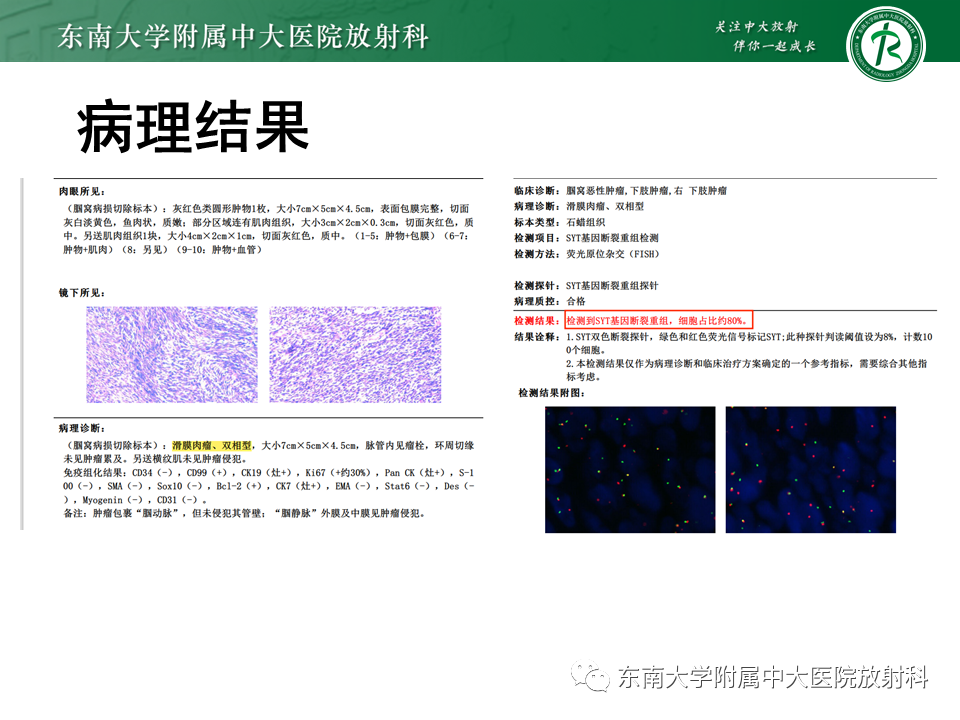The width and height of the screenshot is (960, 720).
Task: Click the 结果诠释 label
Action: 536,337
